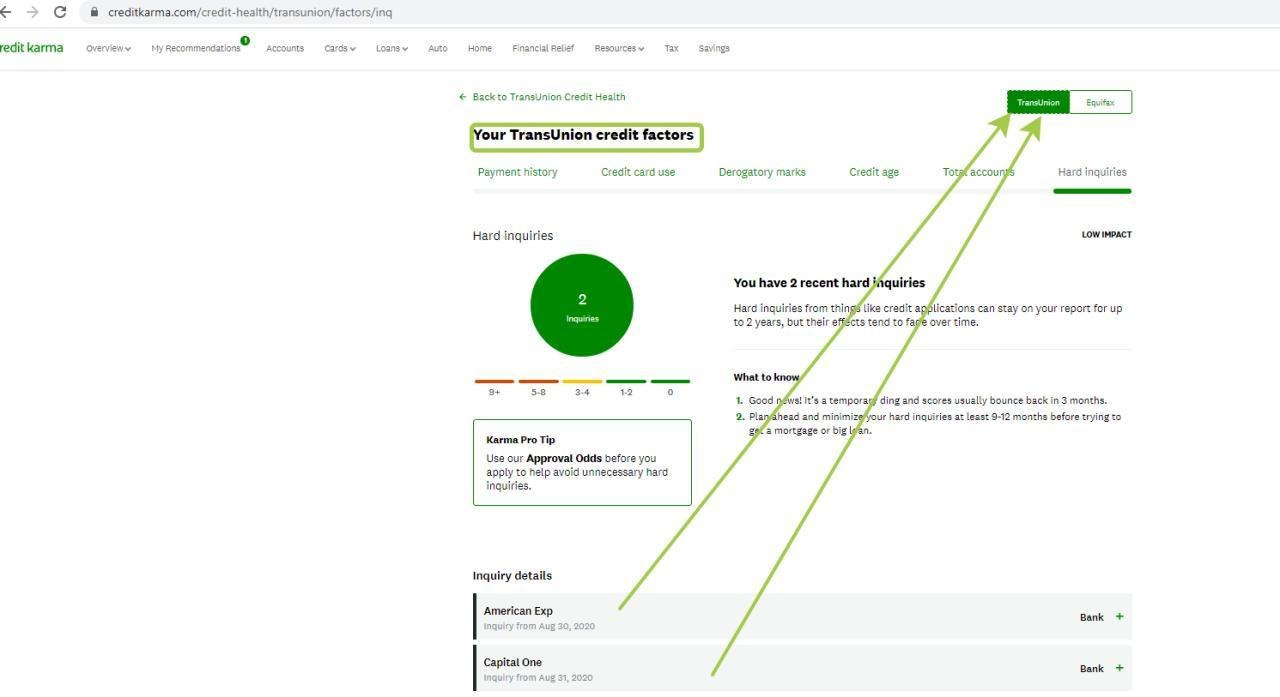
Task: Open the Resources dropdown menu
Action: tap(619, 48)
